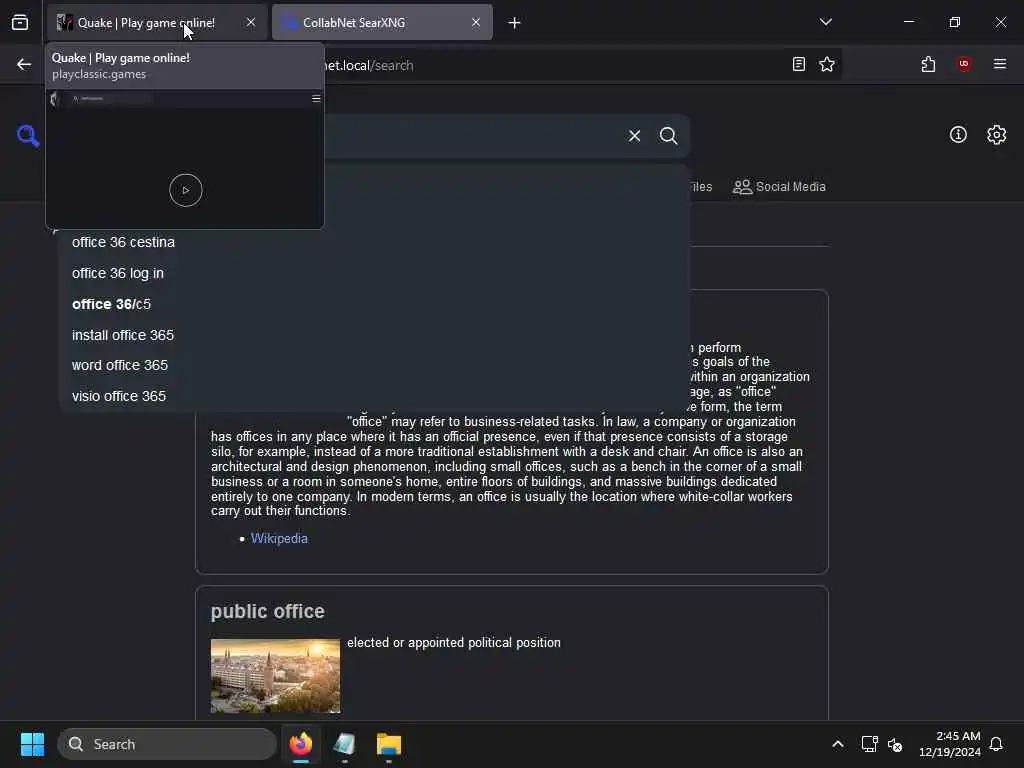Click the playclassic.games preview text
The image size is (1024, 768).
99,74
